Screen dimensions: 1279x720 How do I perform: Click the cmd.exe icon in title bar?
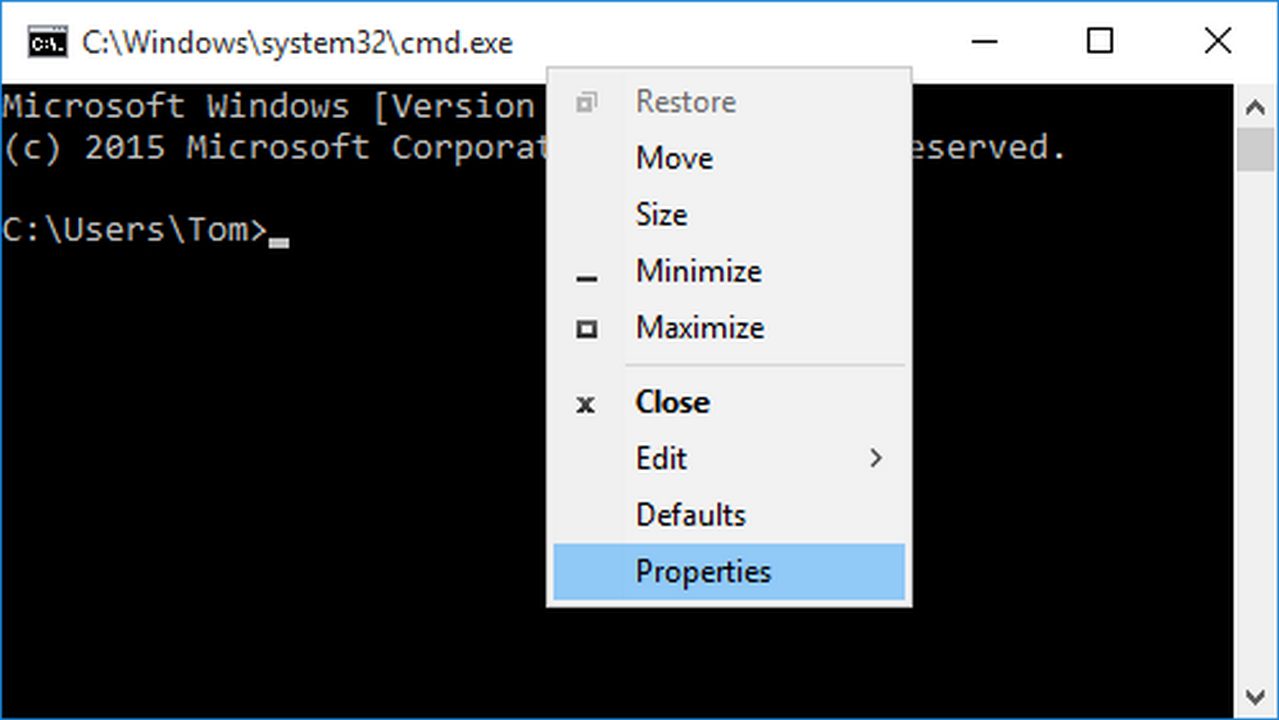47,43
